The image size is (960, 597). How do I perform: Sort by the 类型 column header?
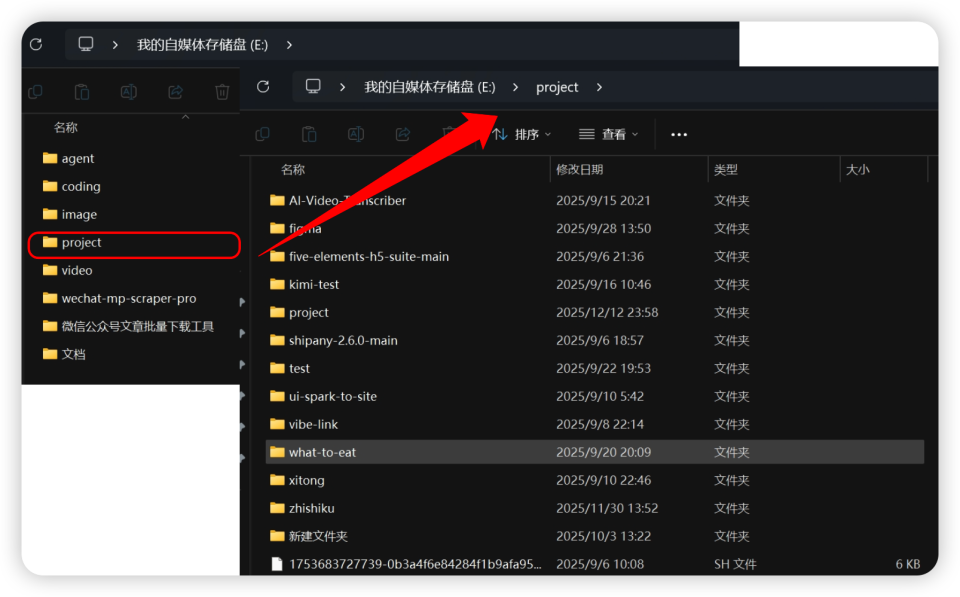tap(726, 170)
